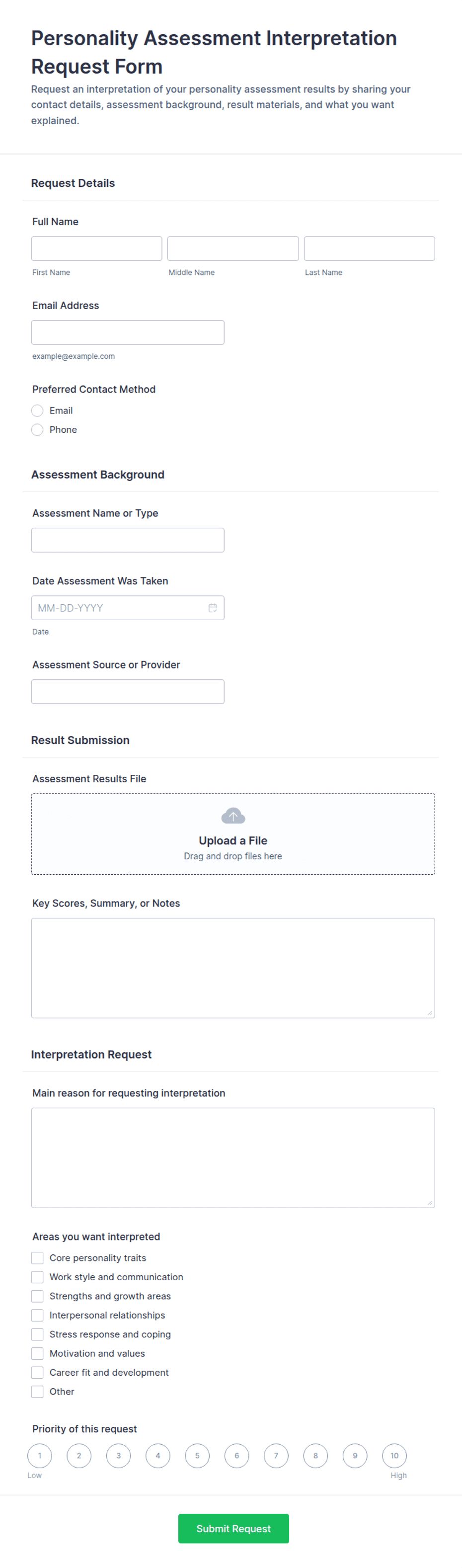Click the cloud upload icon
462x1568 pixels.
[233, 815]
